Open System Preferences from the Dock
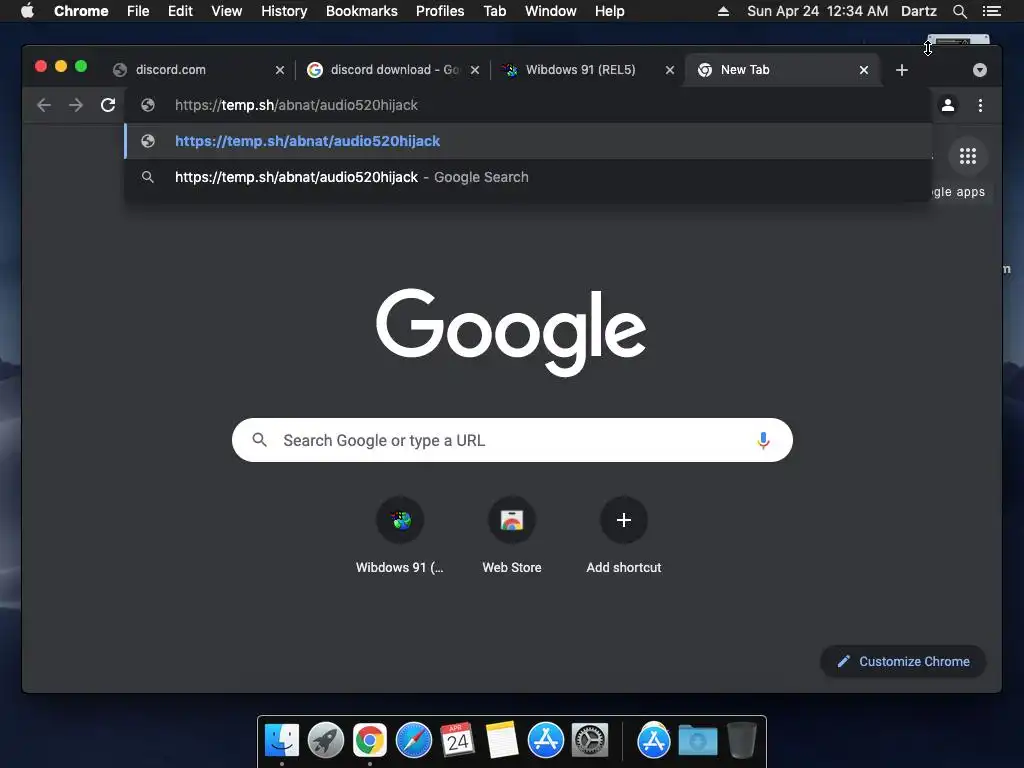1024x768 pixels. pos(590,741)
